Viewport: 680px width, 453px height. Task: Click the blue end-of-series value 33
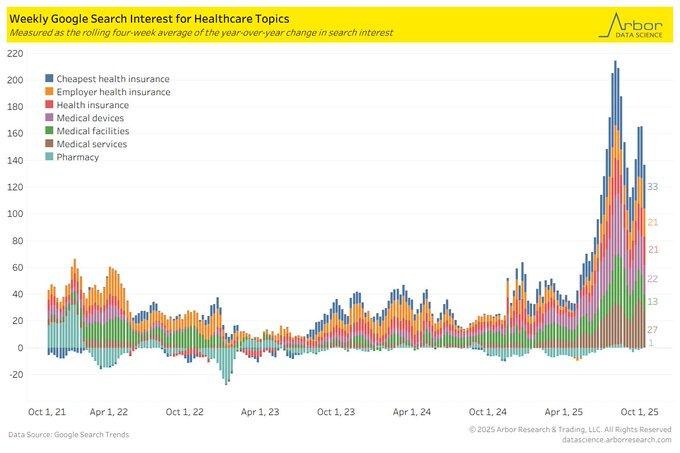tap(652, 187)
